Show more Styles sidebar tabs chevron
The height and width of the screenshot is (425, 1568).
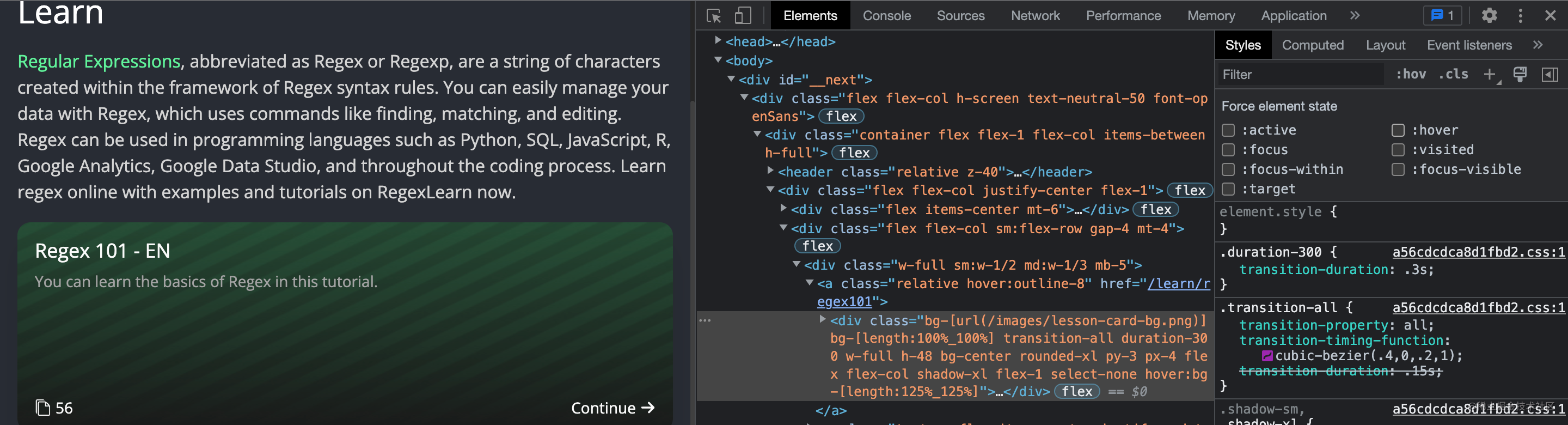click(x=1538, y=45)
